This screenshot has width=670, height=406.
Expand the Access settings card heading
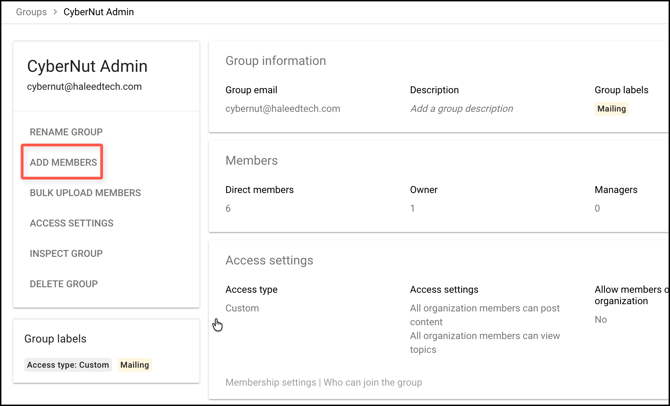[269, 261]
